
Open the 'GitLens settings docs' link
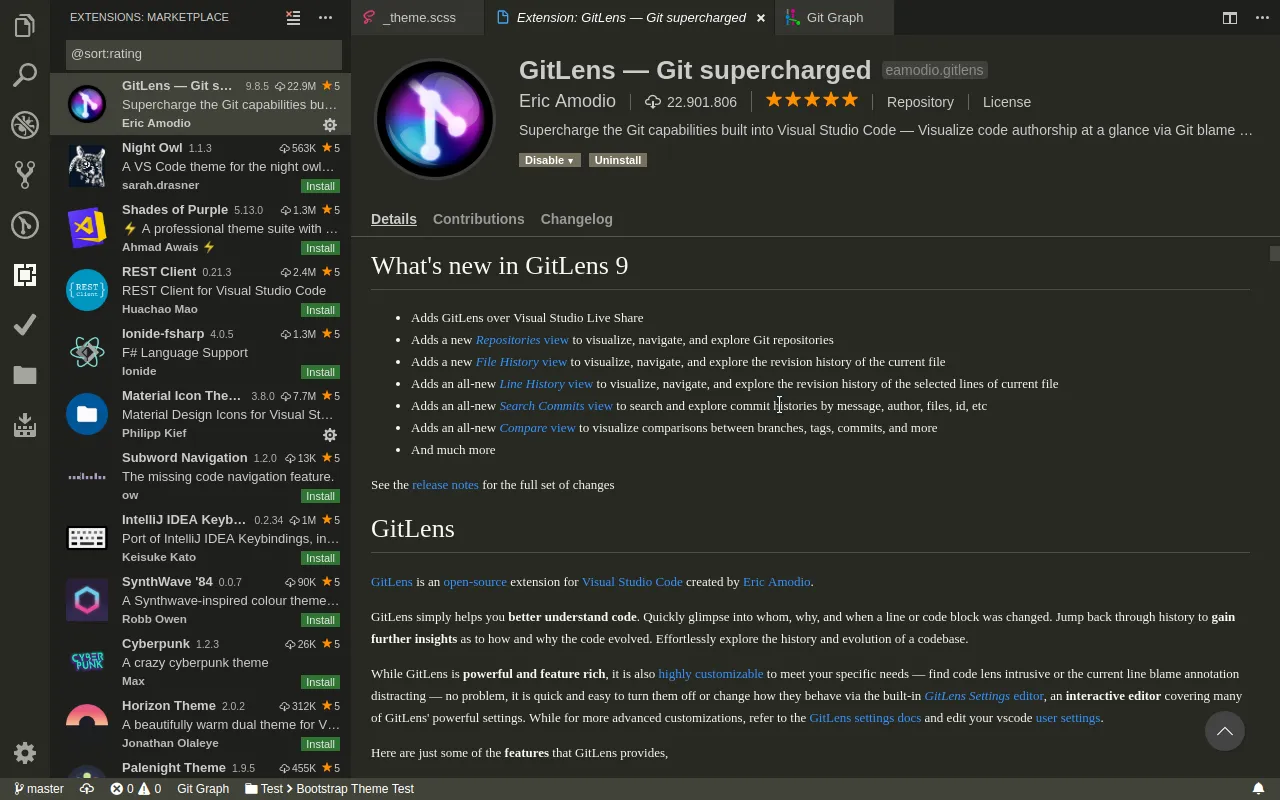865,718
